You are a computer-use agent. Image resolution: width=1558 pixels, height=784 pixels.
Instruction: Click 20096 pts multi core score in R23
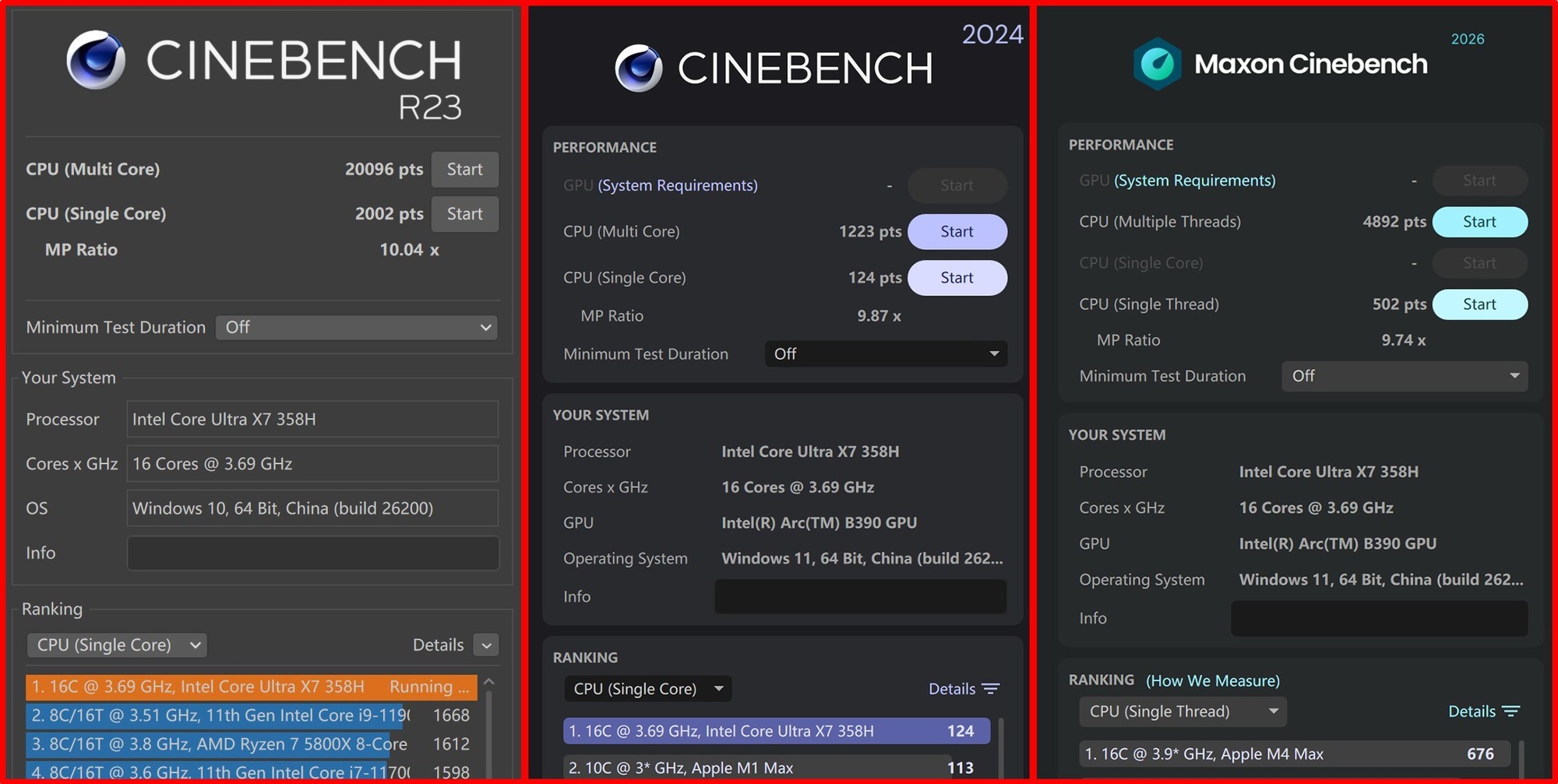(x=384, y=170)
